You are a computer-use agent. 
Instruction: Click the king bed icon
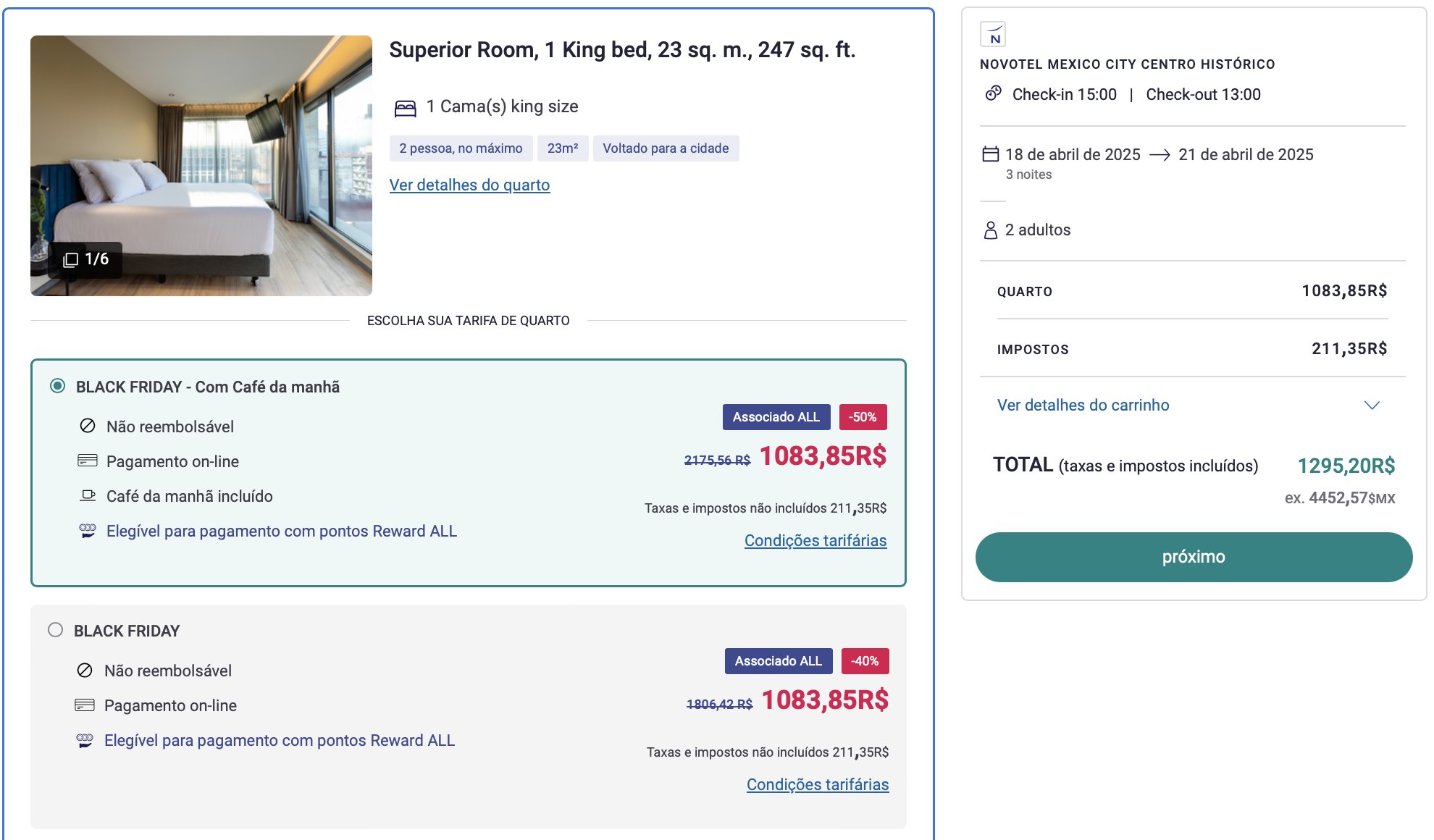click(405, 108)
